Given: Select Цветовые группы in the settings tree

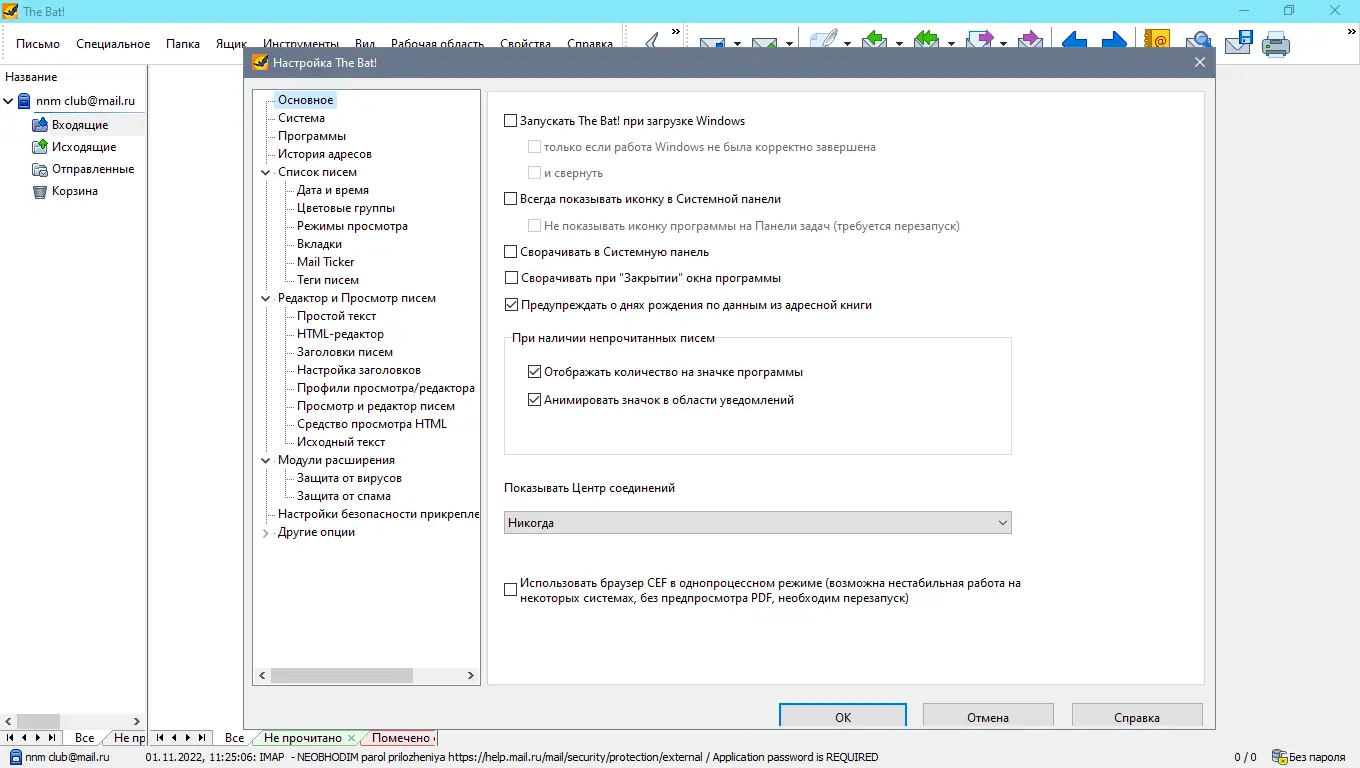Looking at the screenshot, I should coord(346,208).
